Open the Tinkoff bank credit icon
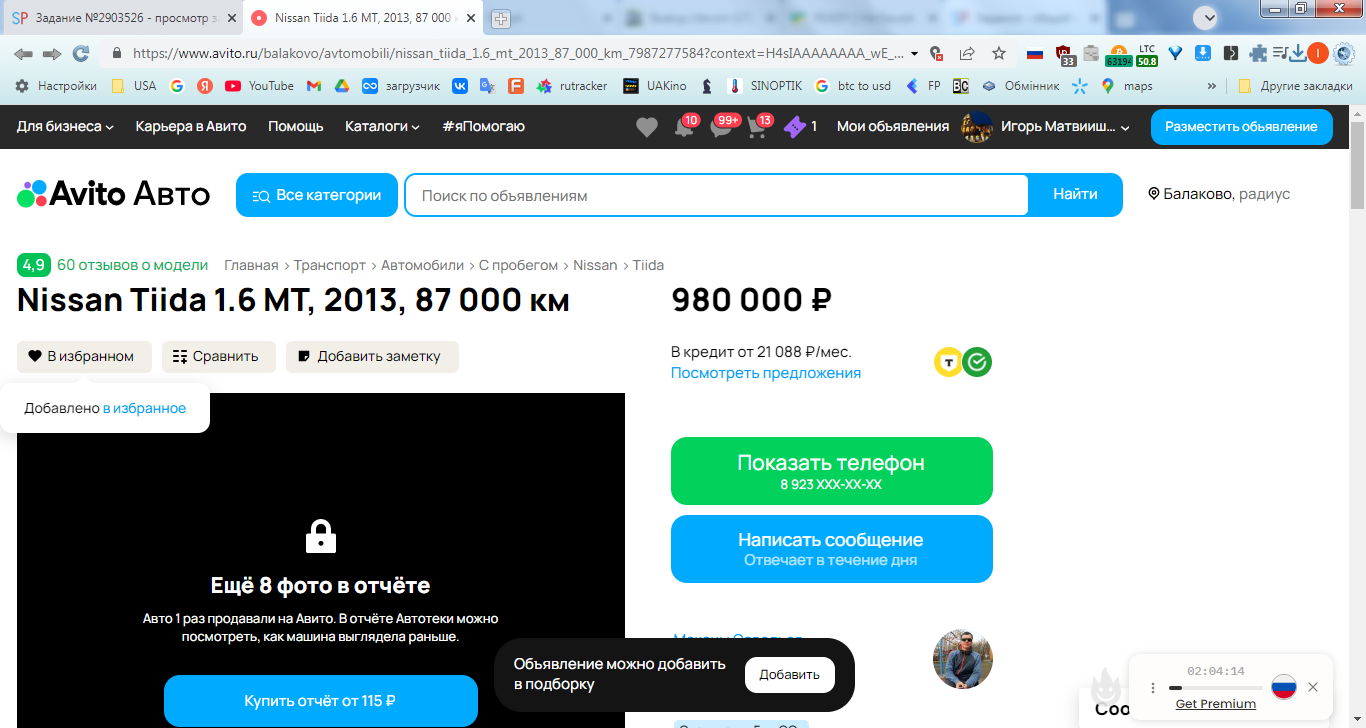The width and height of the screenshot is (1366, 728). point(948,362)
